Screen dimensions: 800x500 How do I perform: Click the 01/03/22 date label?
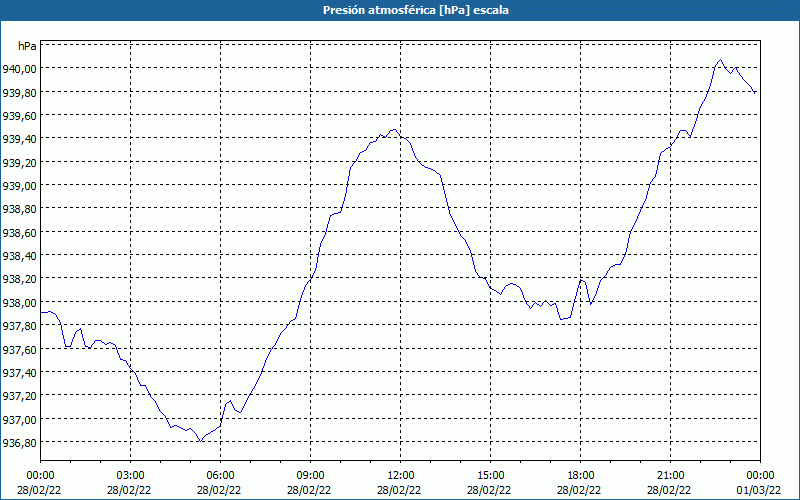click(x=760, y=490)
